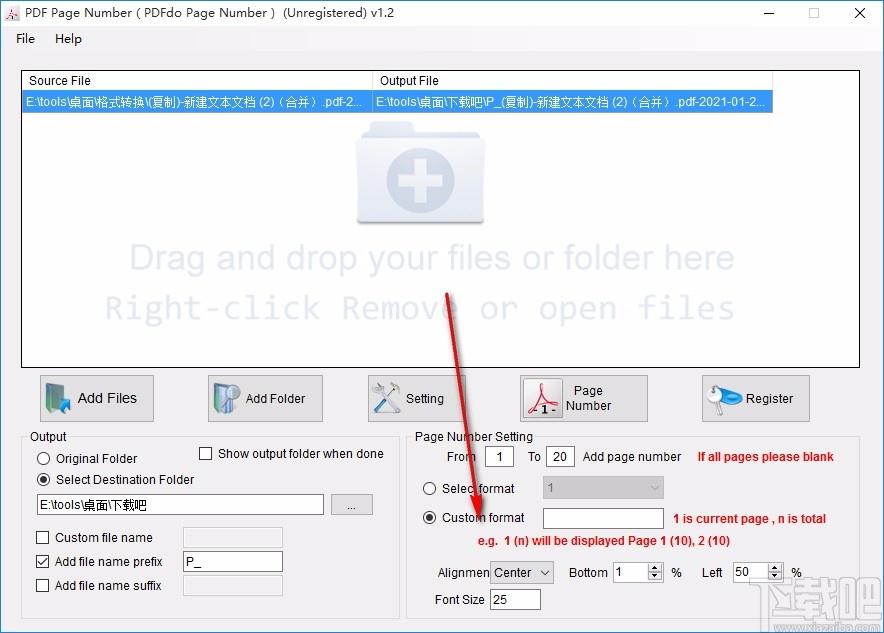This screenshot has height=633, width=884.
Task: Select the output file path cell
Action: [572, 102]
